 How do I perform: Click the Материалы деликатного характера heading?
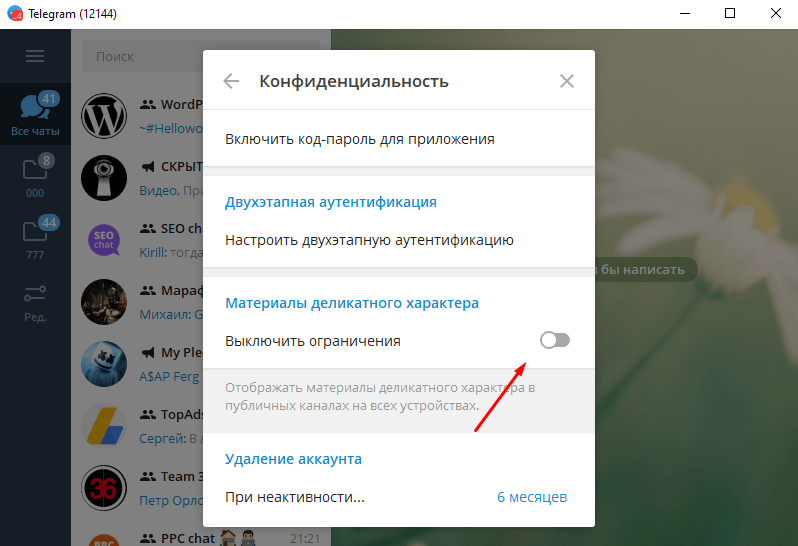[x=352, y=303]
